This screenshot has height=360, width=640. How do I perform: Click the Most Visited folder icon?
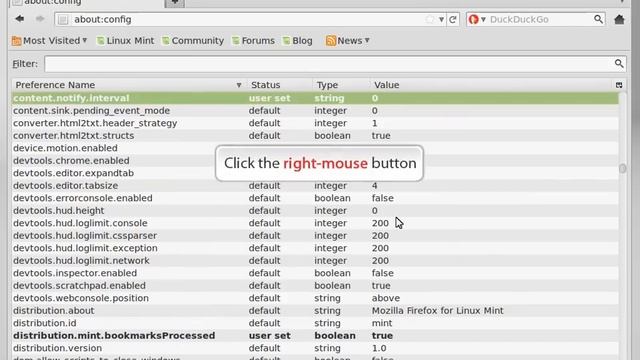[x=16, y=40]
